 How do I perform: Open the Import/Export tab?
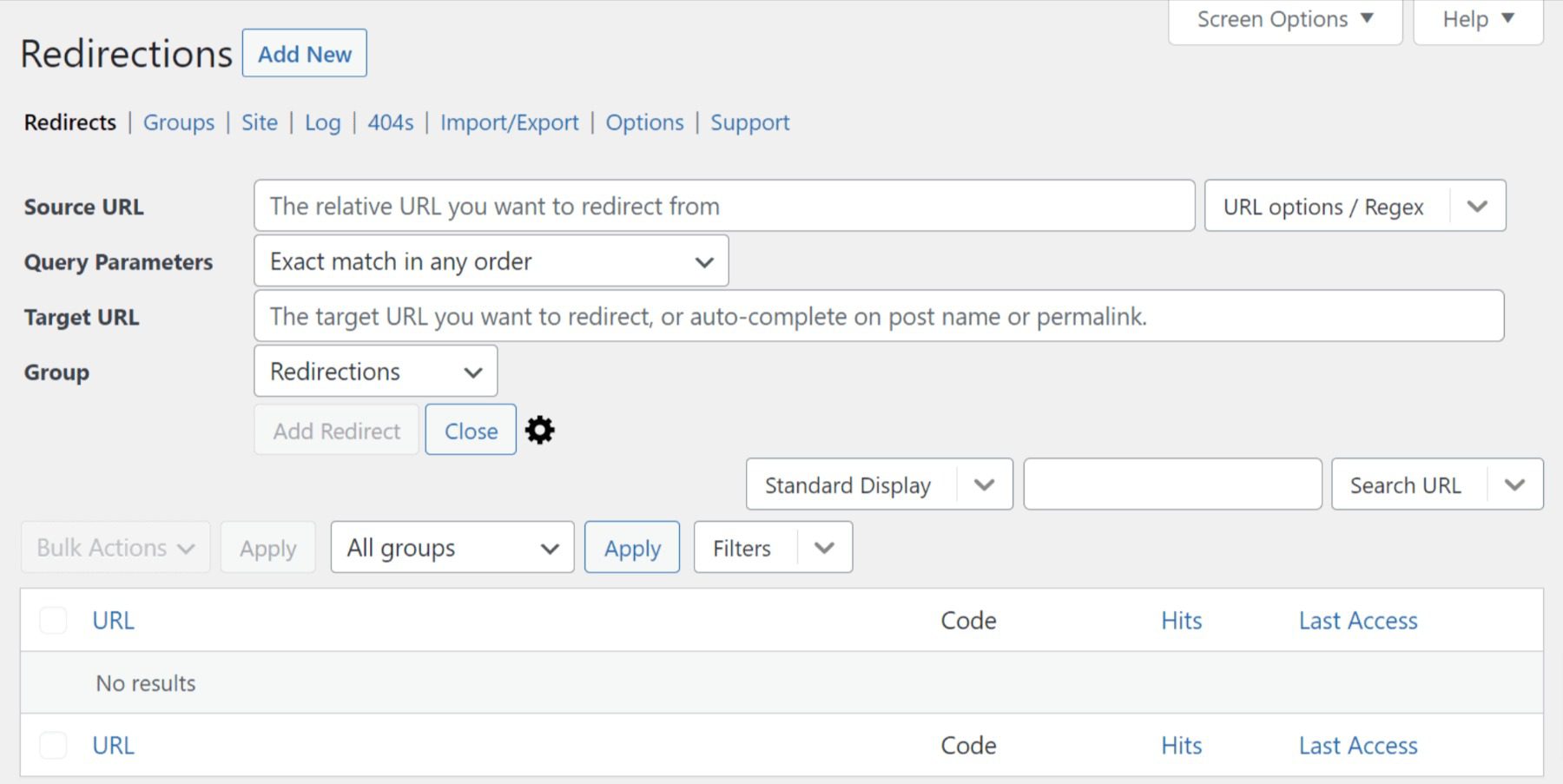(x=509, y=122)
